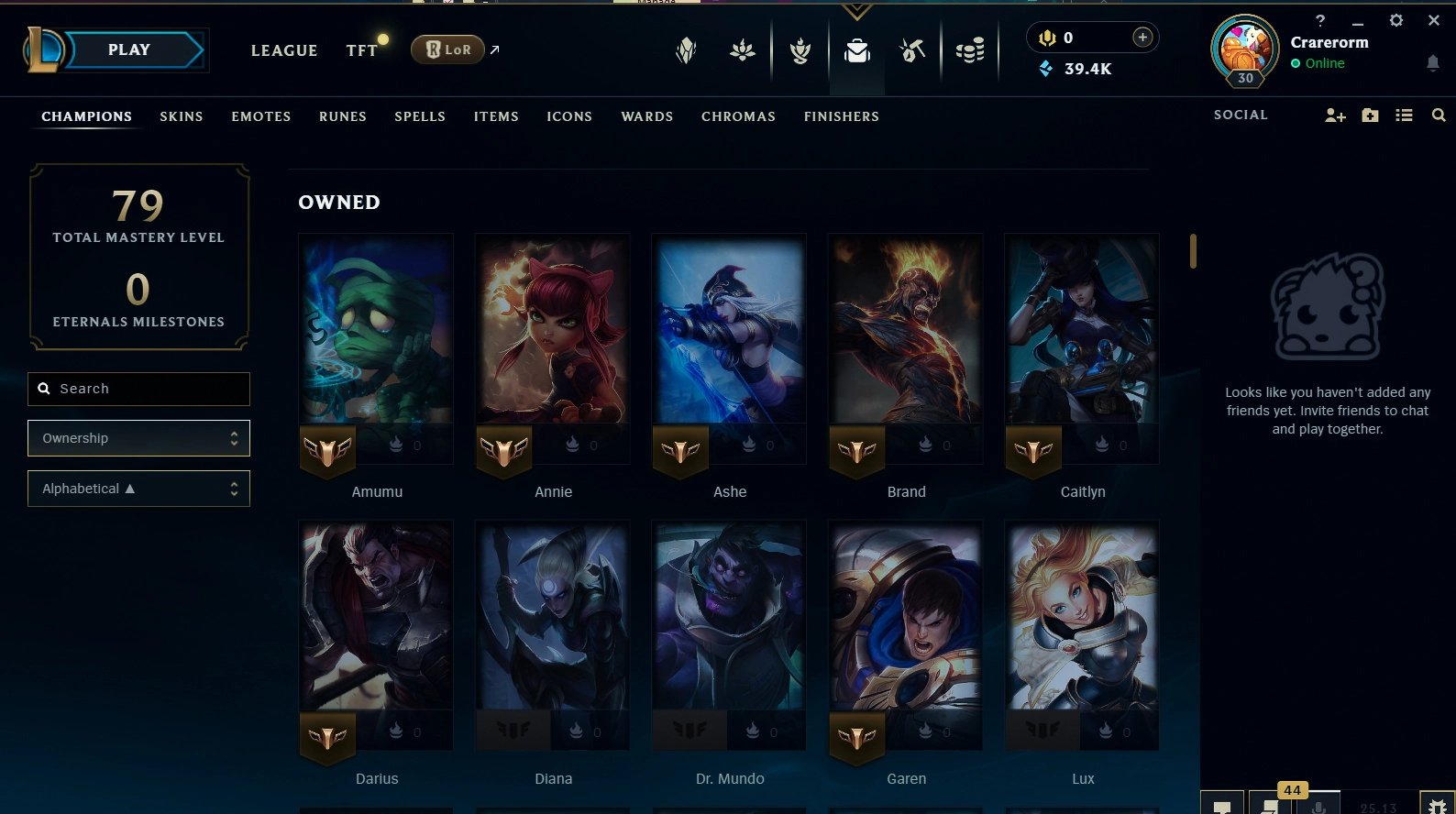Image resolution: width=1456 pixels, height=814 pixels.
Task: Expand the Ownership filter dropdown
Action: 138,438
